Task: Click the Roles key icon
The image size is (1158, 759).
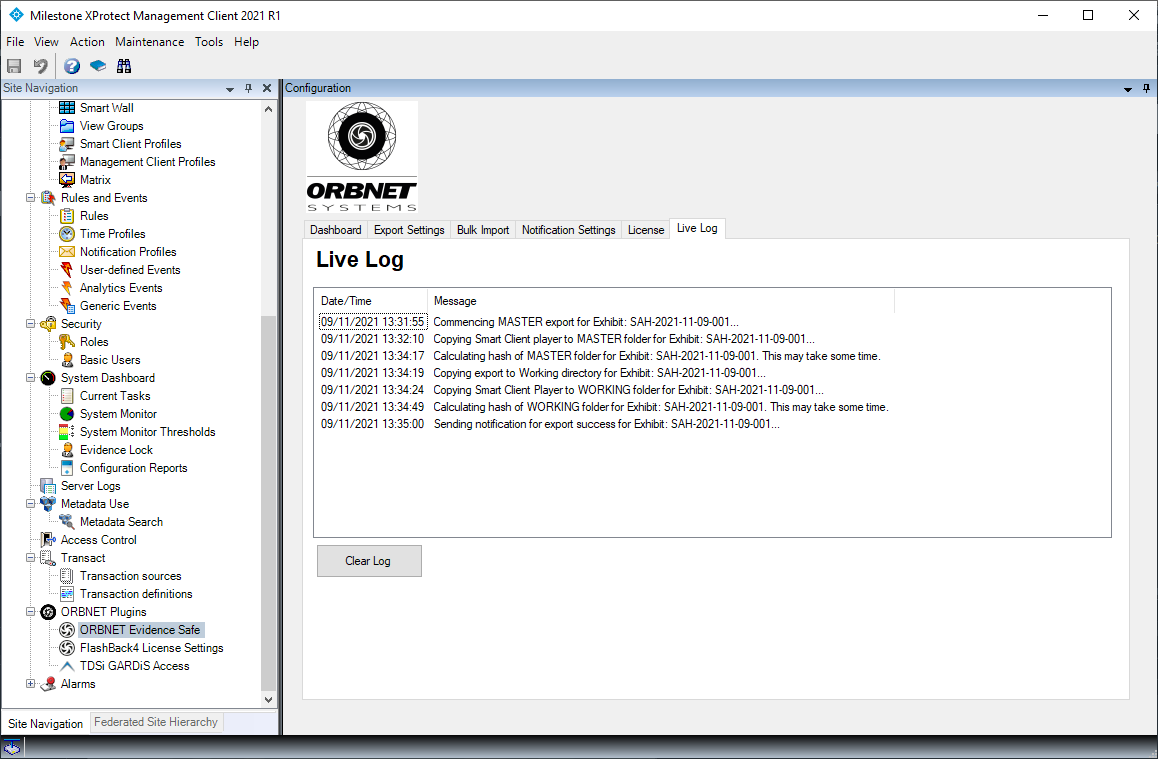Action: [67, 342]
